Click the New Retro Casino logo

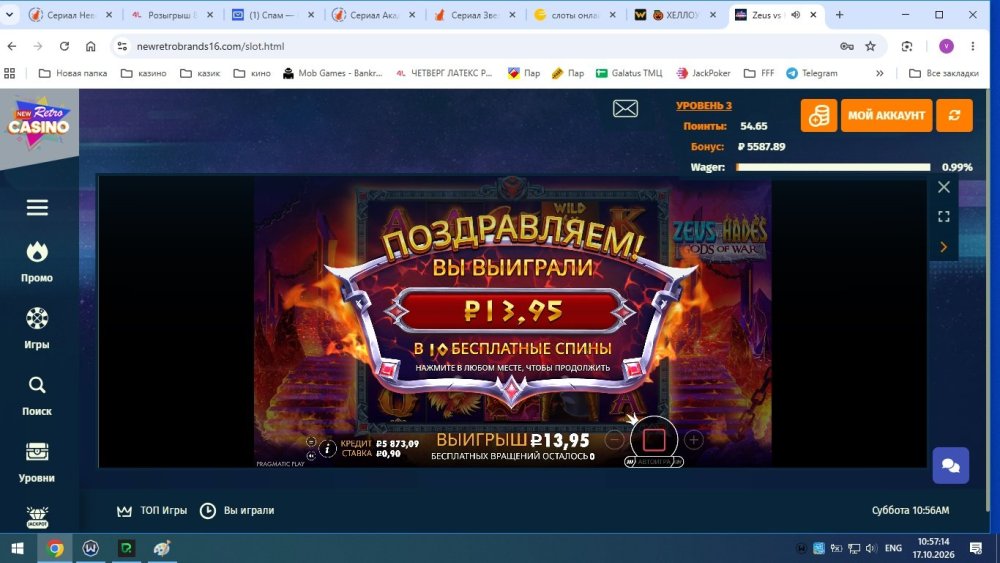pos(38,123)
